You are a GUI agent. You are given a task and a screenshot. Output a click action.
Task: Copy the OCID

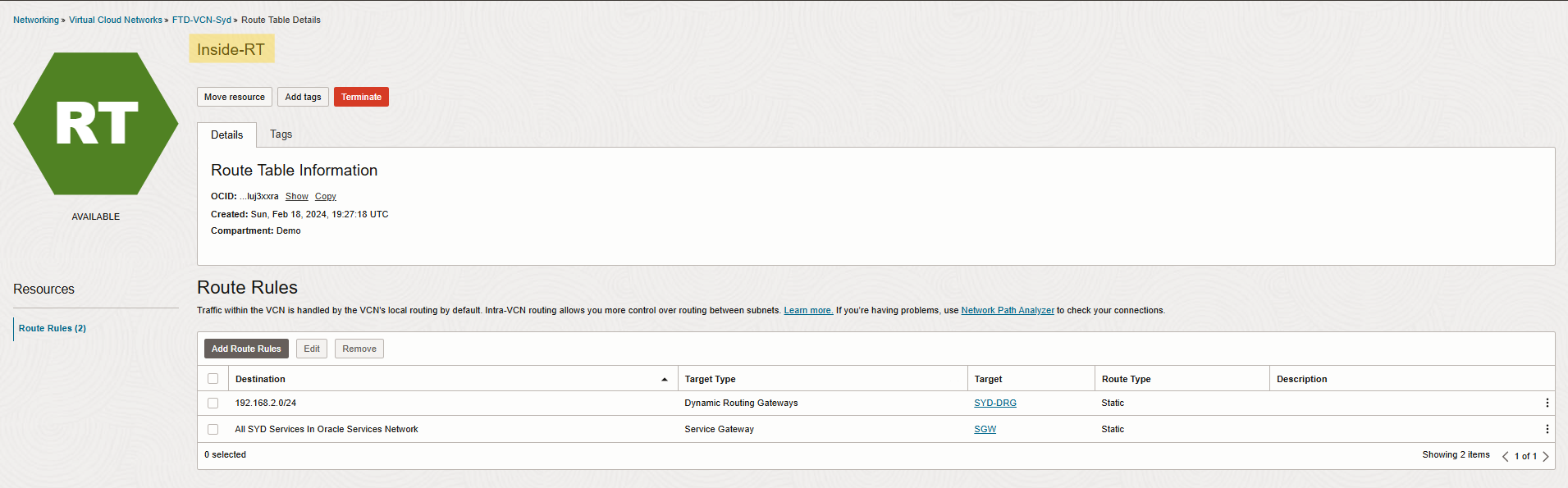pos(326,196)
